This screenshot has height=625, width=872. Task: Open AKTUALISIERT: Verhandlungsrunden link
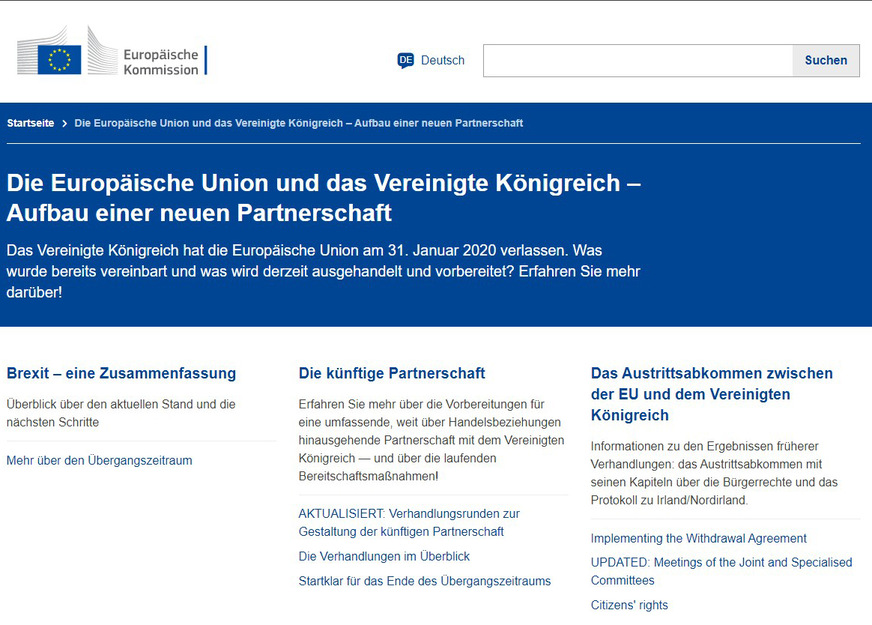coord(409,522)
